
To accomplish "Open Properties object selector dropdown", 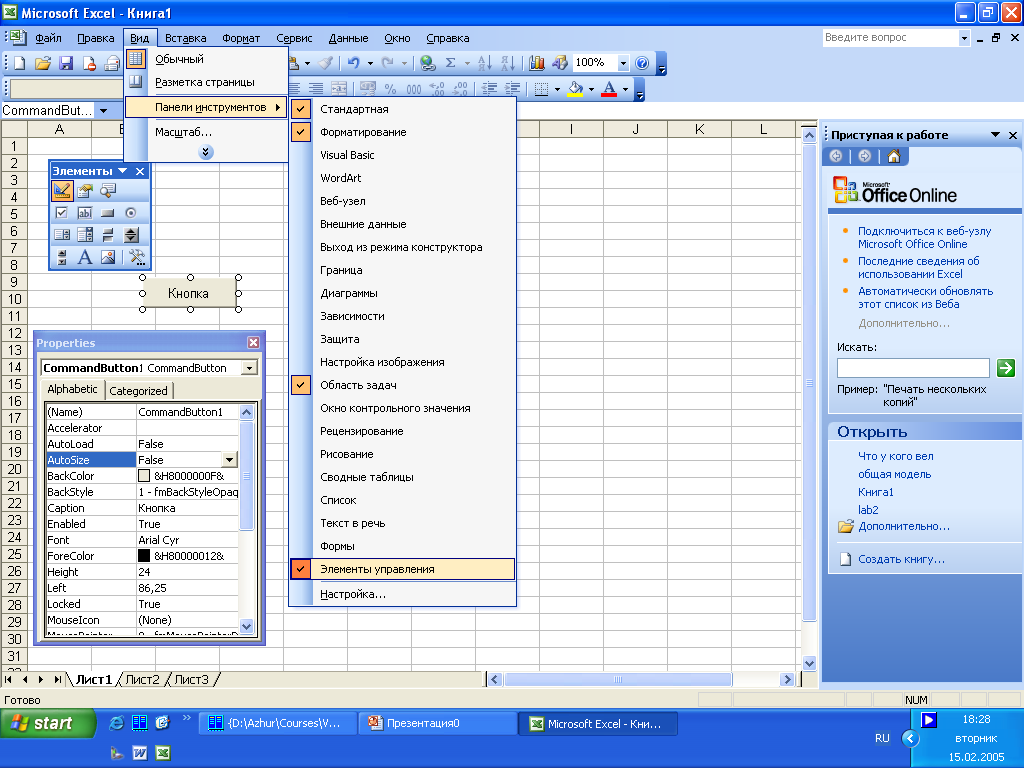I will point(249,368).
